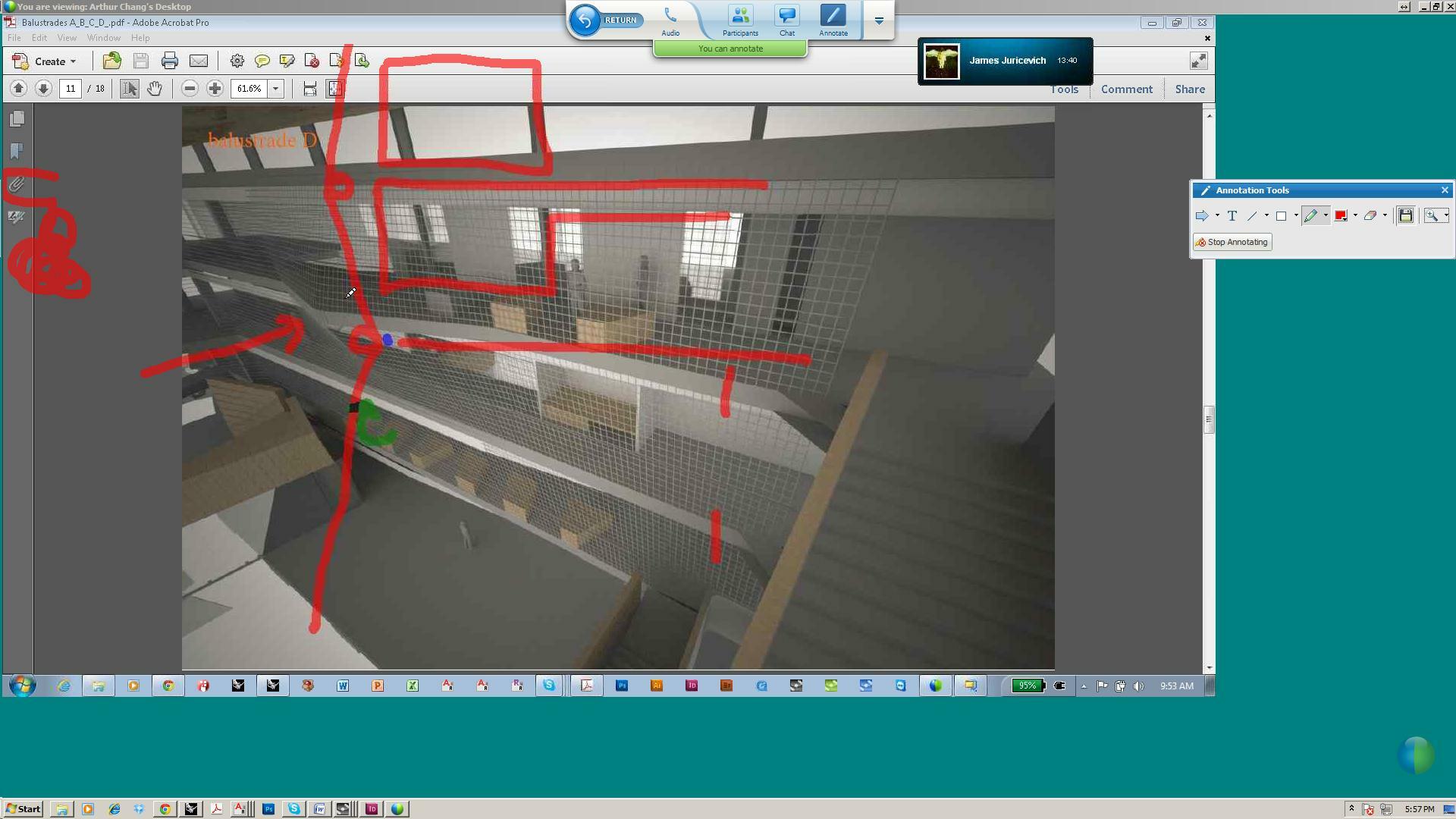This screenshot has height=819, width=1456.
Task: Open the pen tool dropdown arrow
Action: click(x=1326, y=216)
